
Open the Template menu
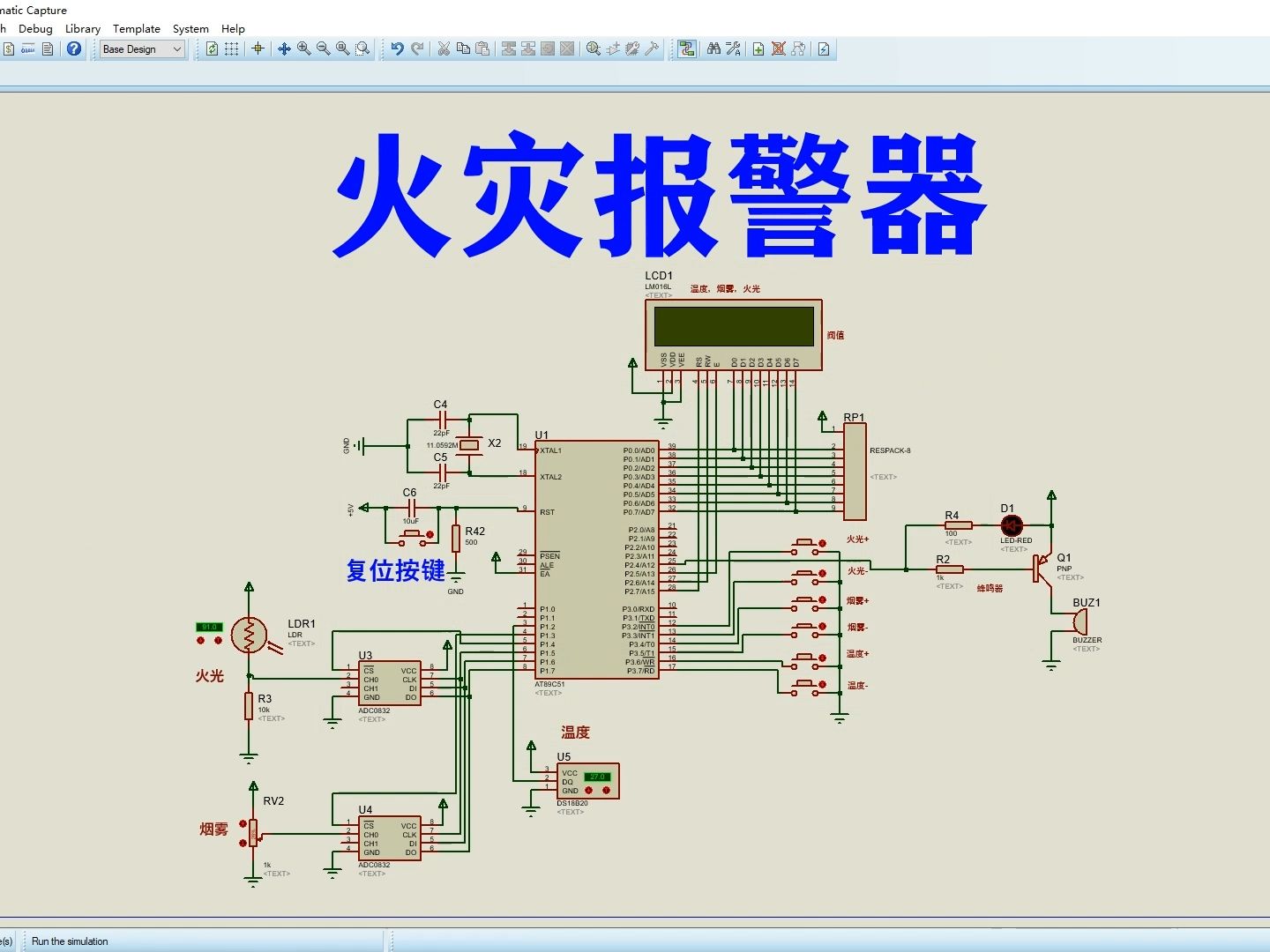click(137, 28)
